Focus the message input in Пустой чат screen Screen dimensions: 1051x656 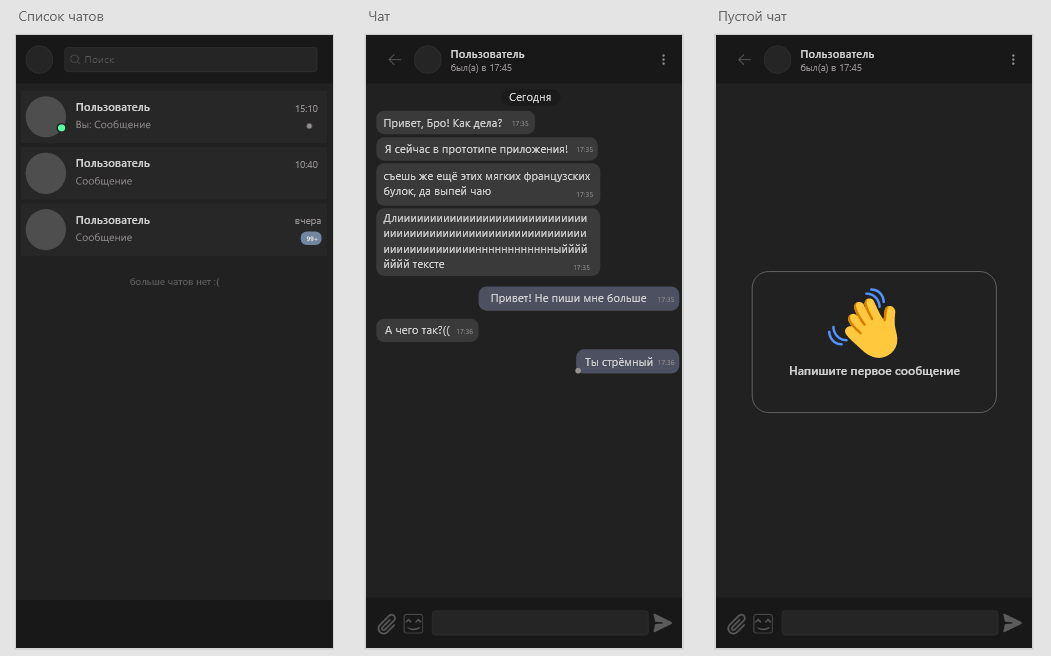coord(889,623)
